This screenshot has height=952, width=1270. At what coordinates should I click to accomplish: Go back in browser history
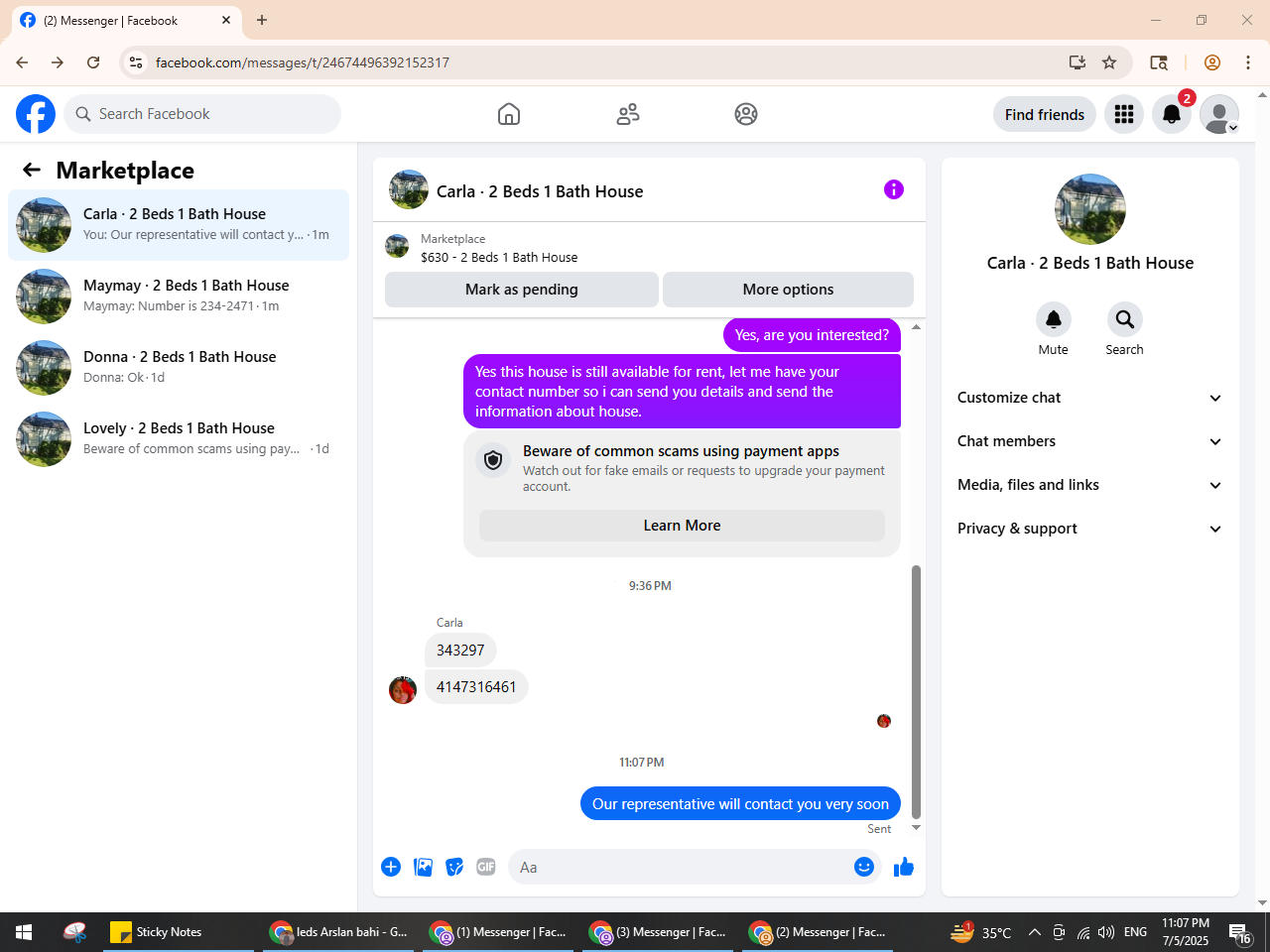[x=22, y=62]
